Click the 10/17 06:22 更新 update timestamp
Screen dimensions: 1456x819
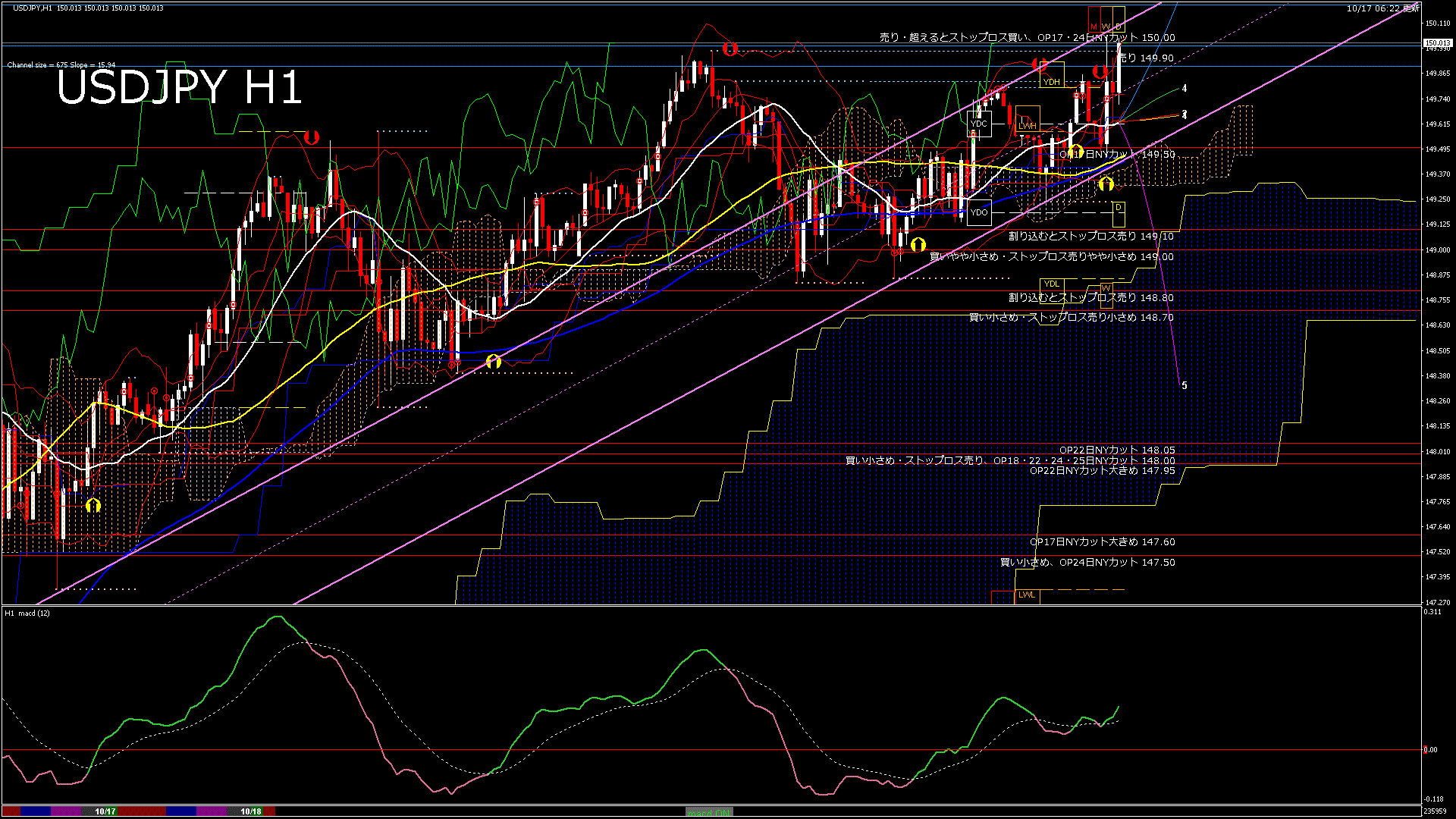point(1382,8)
